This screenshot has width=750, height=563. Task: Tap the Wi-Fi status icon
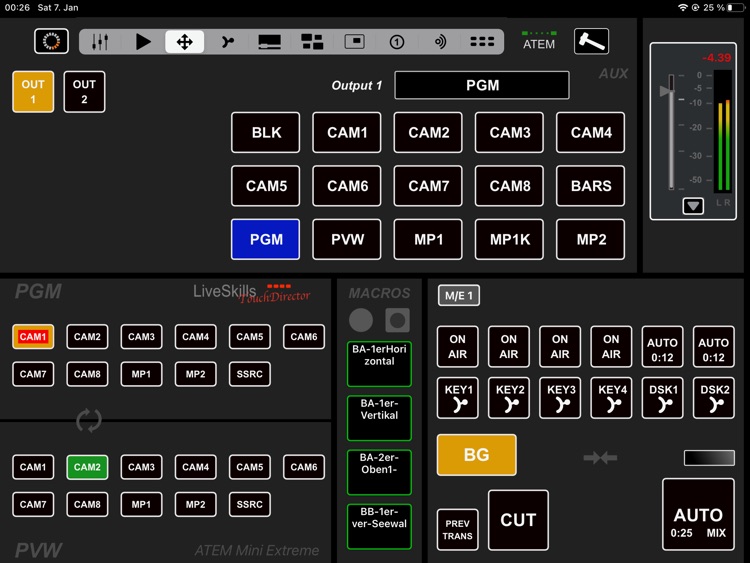(x=683, y=8)
